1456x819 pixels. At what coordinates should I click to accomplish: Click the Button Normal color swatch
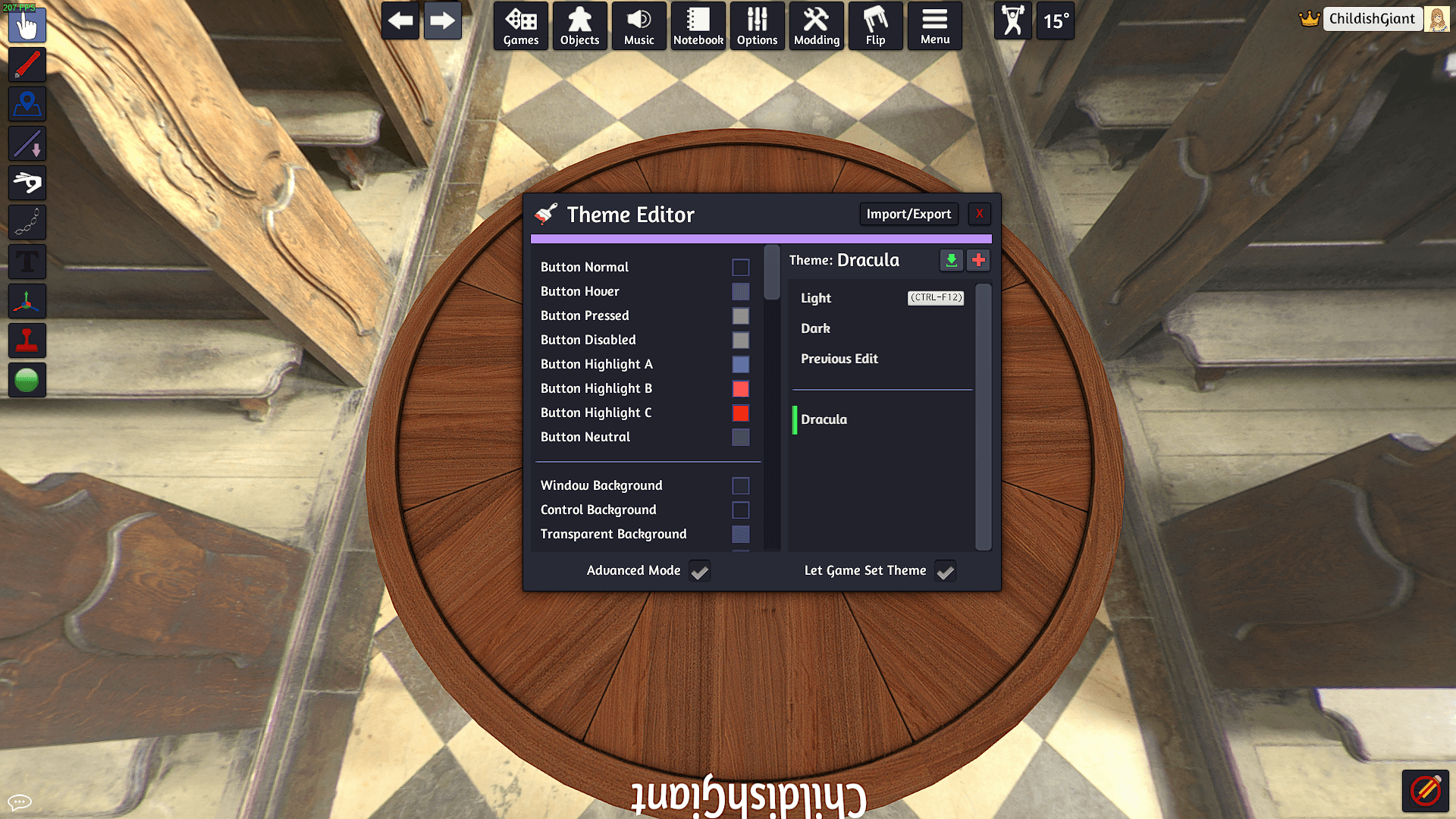(x=741, y=267)
